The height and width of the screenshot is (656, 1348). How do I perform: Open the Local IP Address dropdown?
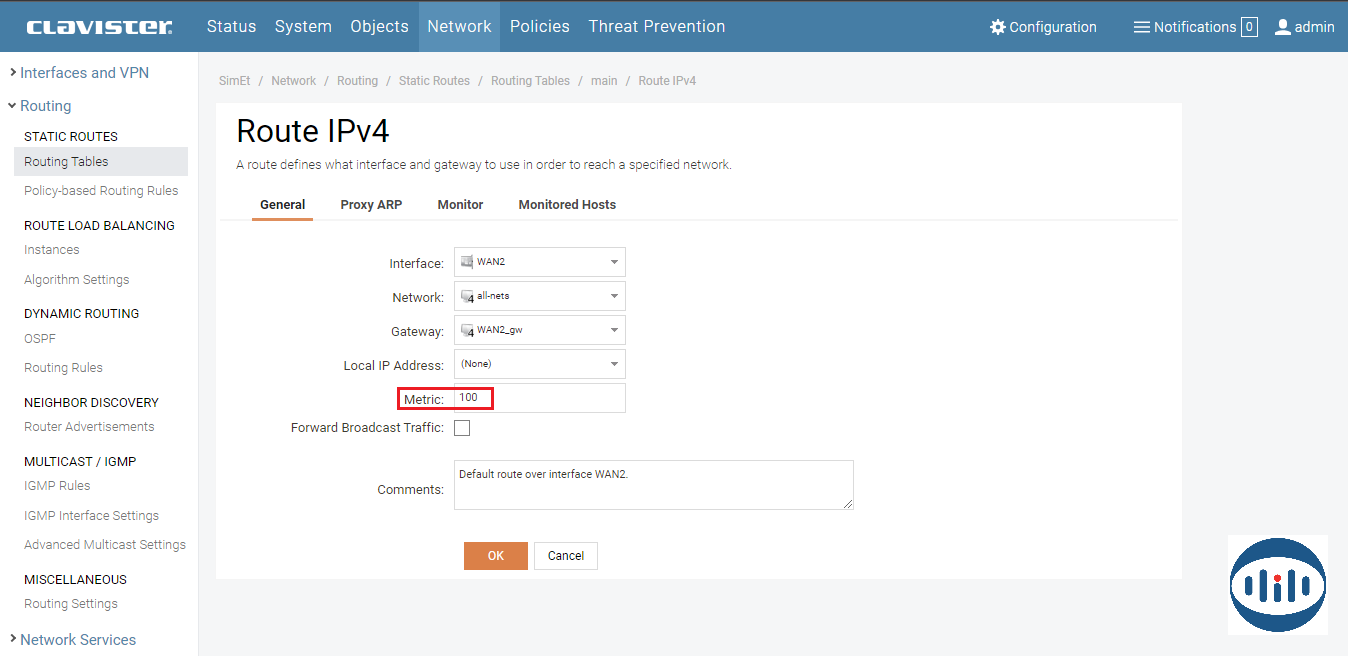[539, 364]
